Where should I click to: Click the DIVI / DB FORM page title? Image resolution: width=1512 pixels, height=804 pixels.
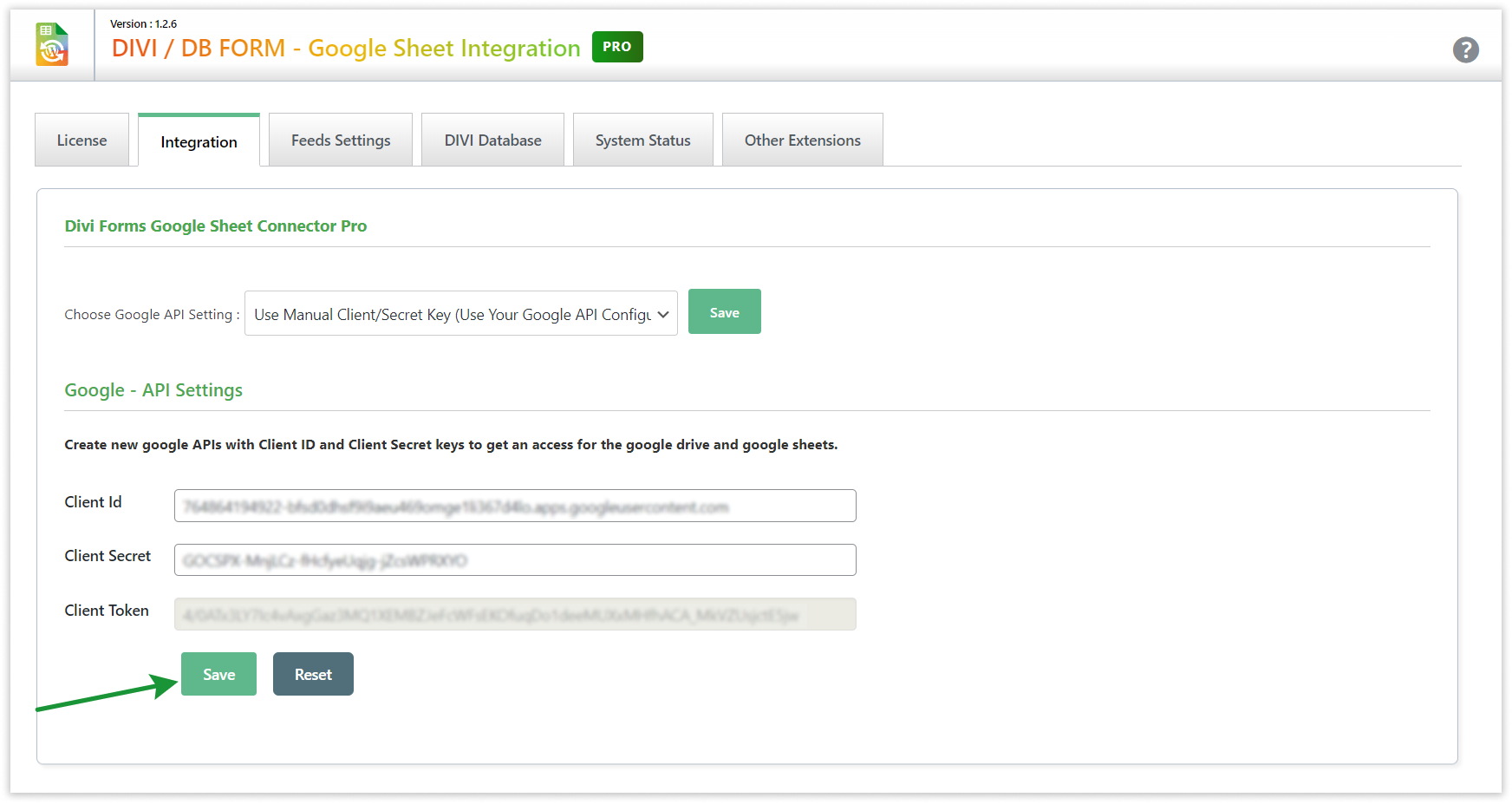[345, 49]
